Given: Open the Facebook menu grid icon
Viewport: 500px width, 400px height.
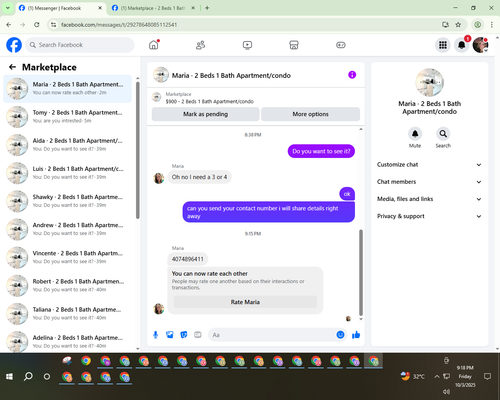Looking at the screenshot, I should pos(443,45).
